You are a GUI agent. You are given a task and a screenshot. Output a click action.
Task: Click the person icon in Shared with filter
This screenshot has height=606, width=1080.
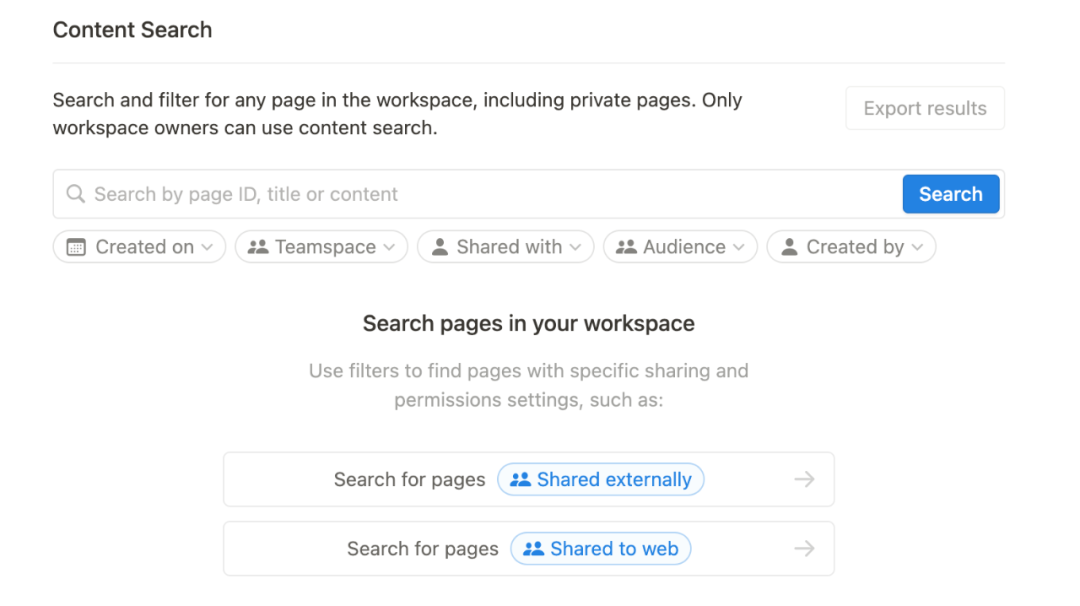click(439, 247)
